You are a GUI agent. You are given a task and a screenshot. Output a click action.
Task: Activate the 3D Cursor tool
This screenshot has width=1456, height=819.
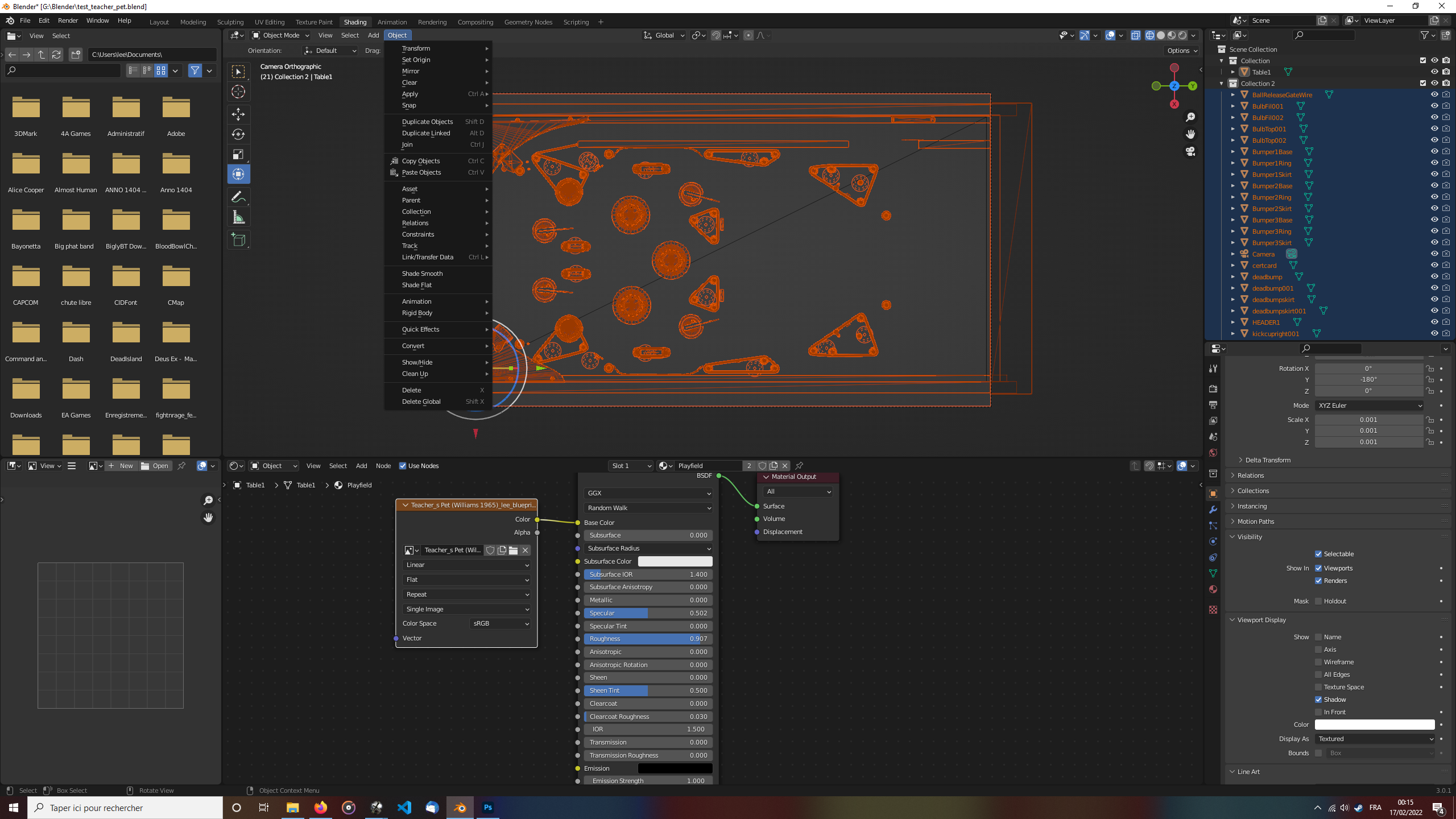238,92
